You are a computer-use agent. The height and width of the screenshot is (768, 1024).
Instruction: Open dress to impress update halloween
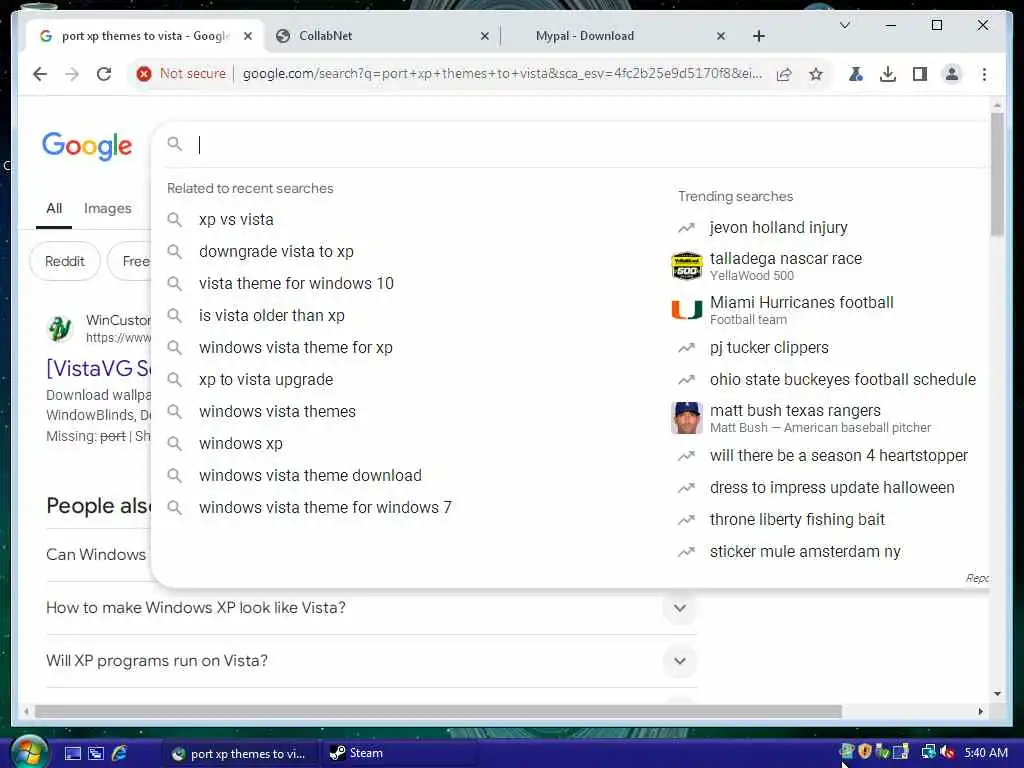point(832,488)
